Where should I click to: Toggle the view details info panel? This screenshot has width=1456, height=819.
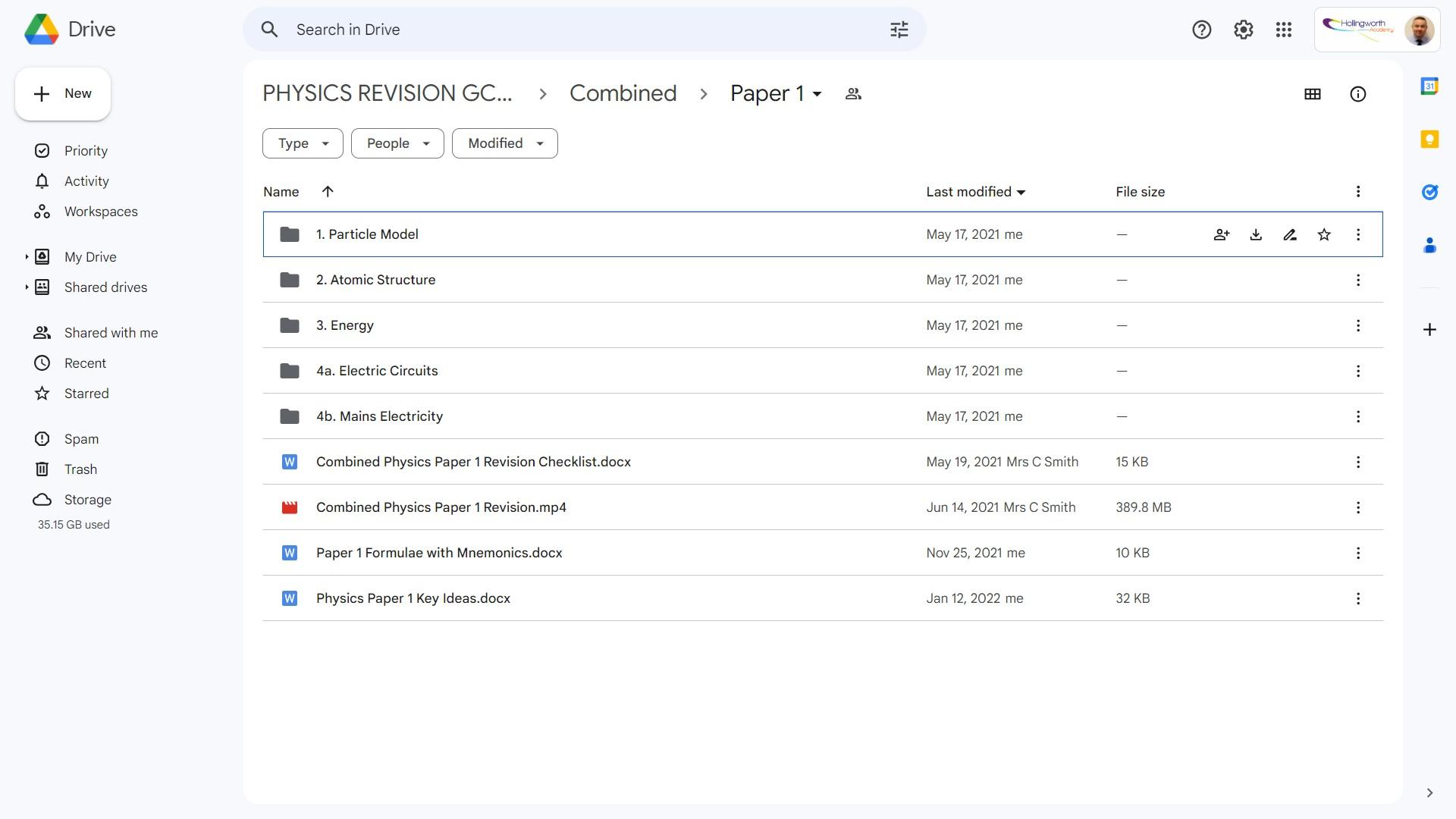click(x=1357, y=94)
